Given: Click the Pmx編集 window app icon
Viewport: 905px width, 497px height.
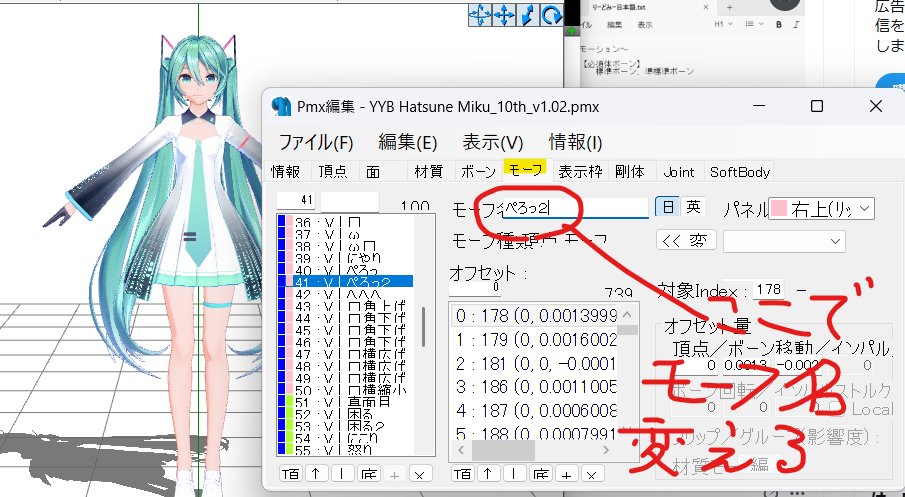Looking at the screenshot, I should [x=281, y=106].
